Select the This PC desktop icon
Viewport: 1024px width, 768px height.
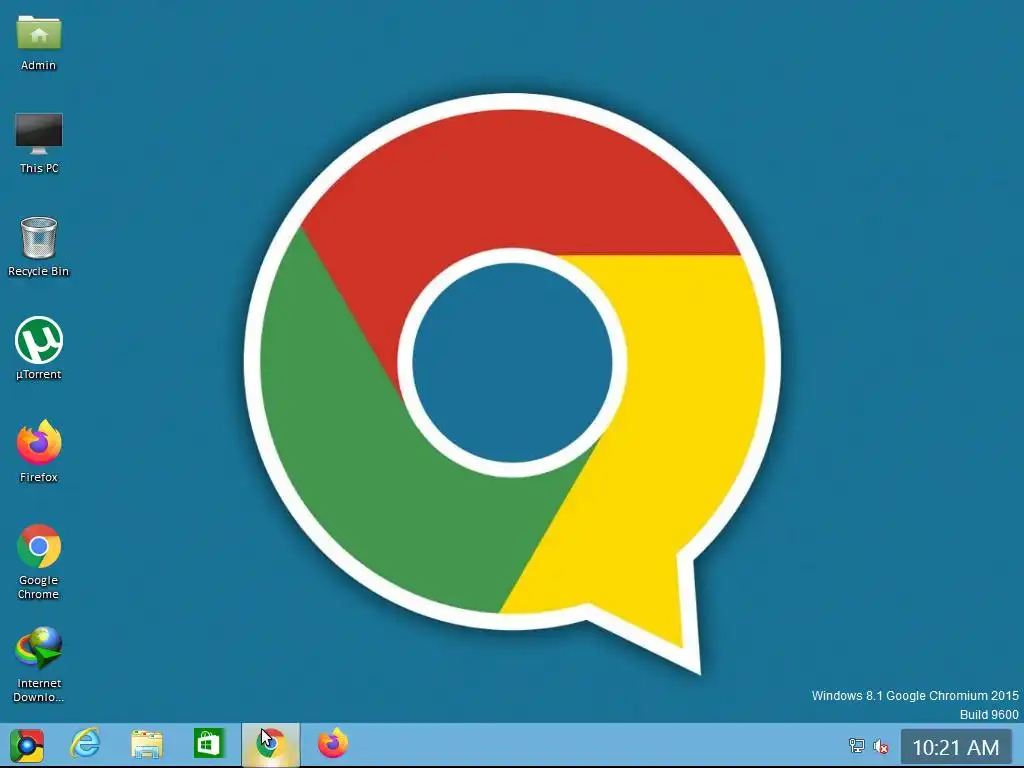click(x=39, y=144)
